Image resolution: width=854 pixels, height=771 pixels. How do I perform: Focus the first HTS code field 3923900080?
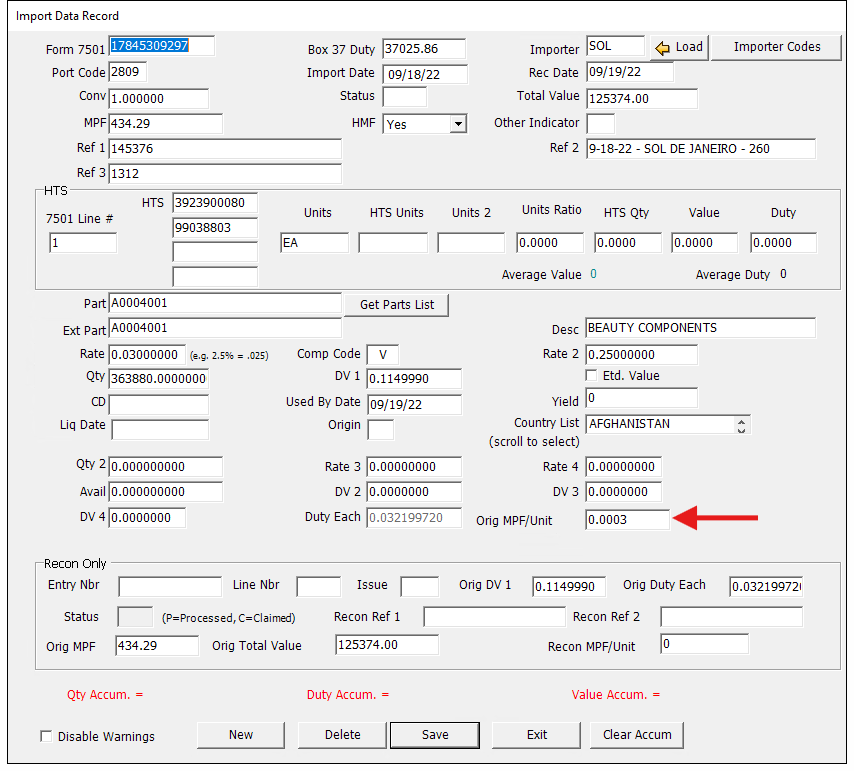[x=215, y=203]
